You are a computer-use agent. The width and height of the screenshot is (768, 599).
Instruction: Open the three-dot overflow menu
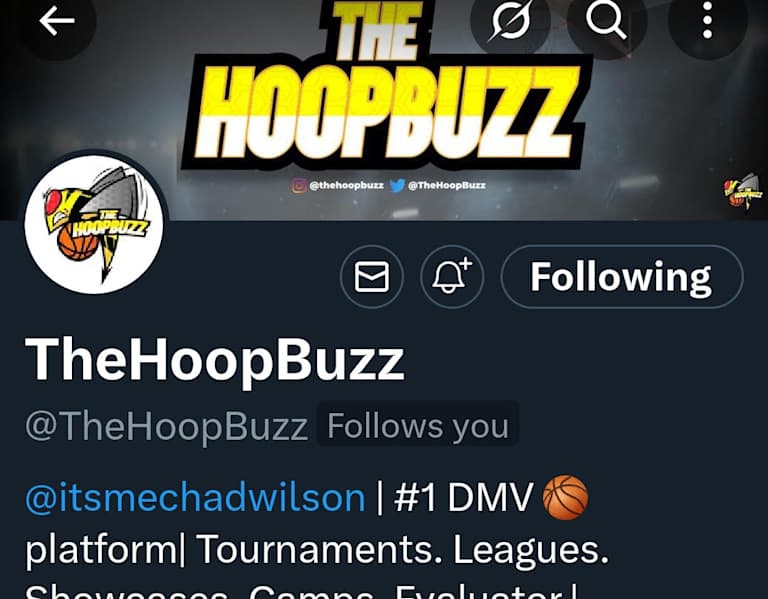pyautogui.click(x=707, y=21)
